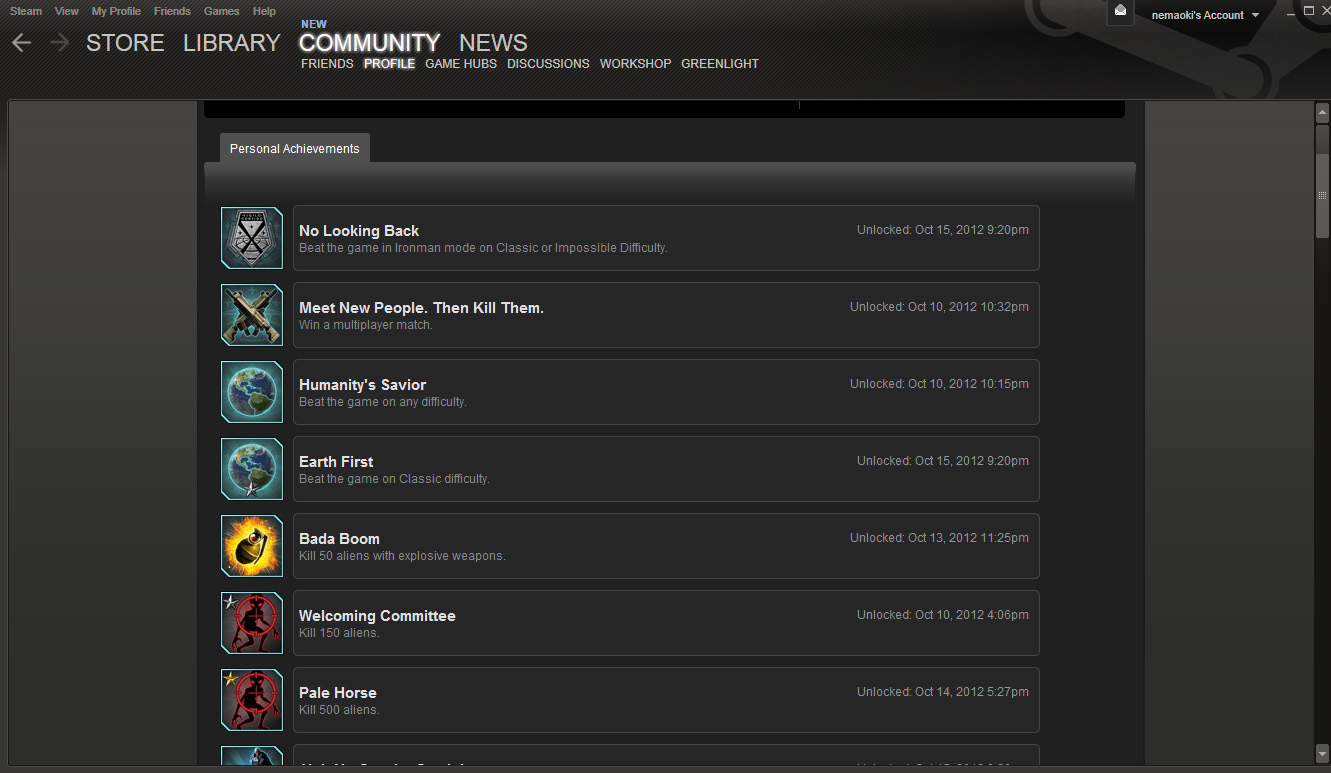Click the Bada Boom achievement title
This screenshot has height=773, width=1331.
pyautogui.click(x=339, y=539)
